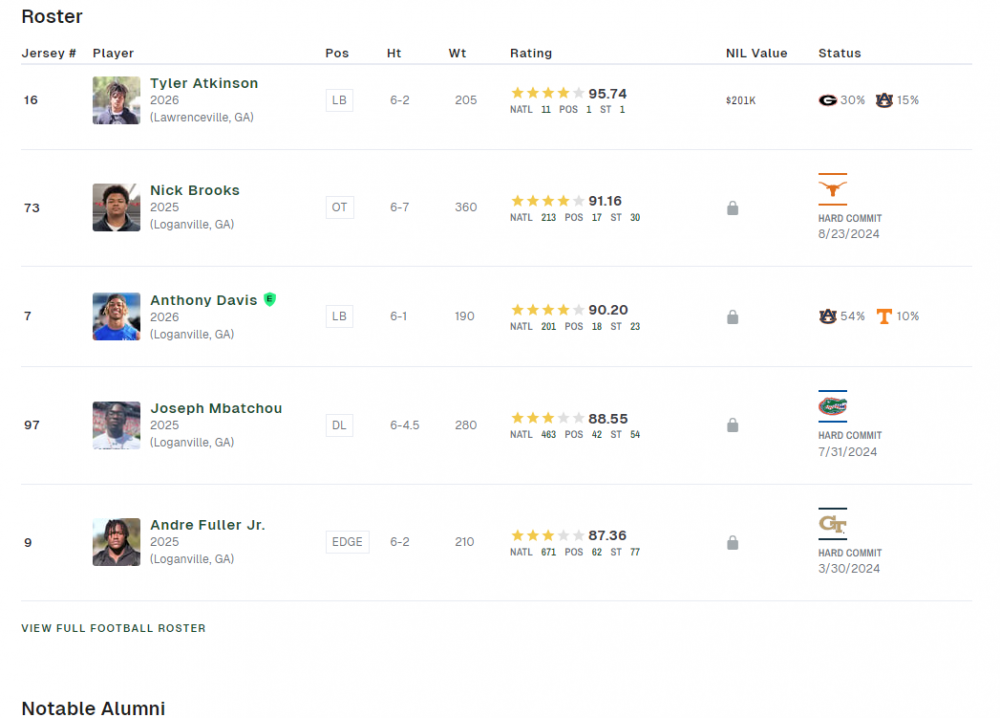
Task: Click Andre Fuller Jr. profile photo
Action: pos(116,542)
